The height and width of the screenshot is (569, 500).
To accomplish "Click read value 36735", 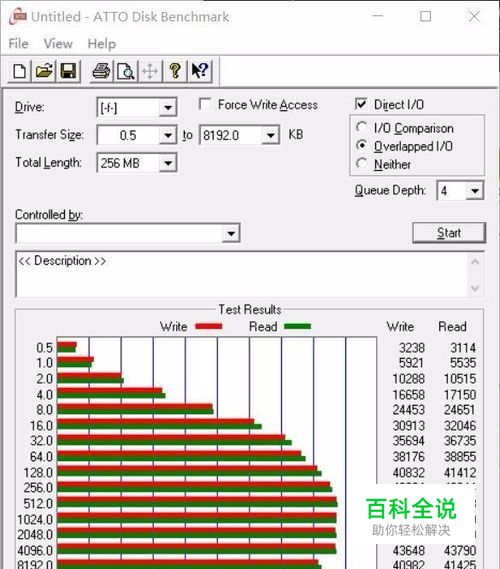I will tap(460, 441).
